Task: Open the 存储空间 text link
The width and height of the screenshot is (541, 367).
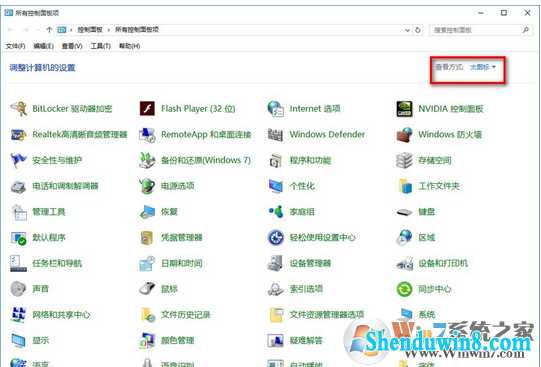Action: [x=435, y=160]
